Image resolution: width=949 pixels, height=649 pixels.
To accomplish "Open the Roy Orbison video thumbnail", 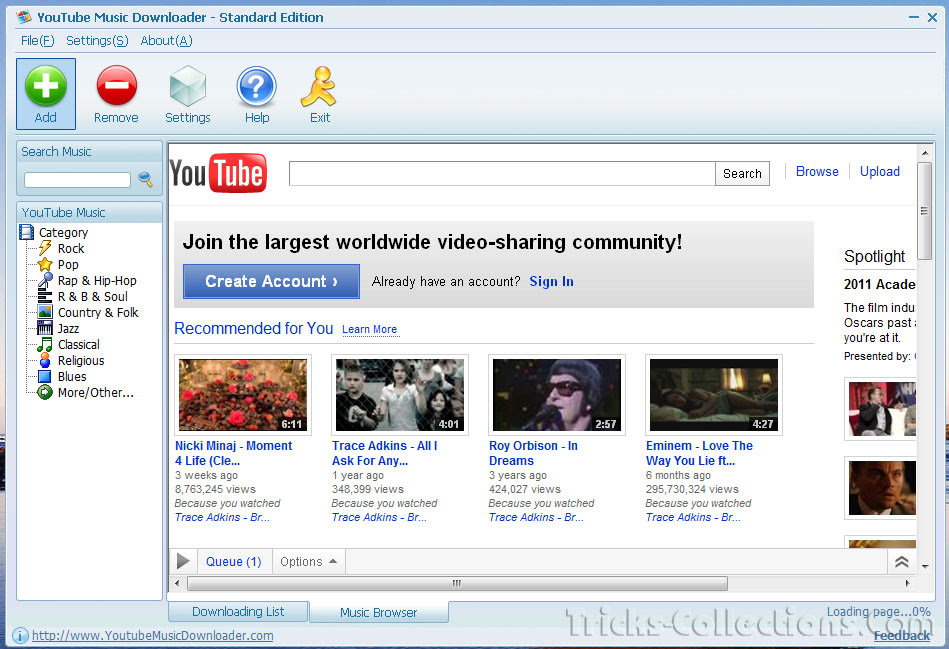I will 556,395.
